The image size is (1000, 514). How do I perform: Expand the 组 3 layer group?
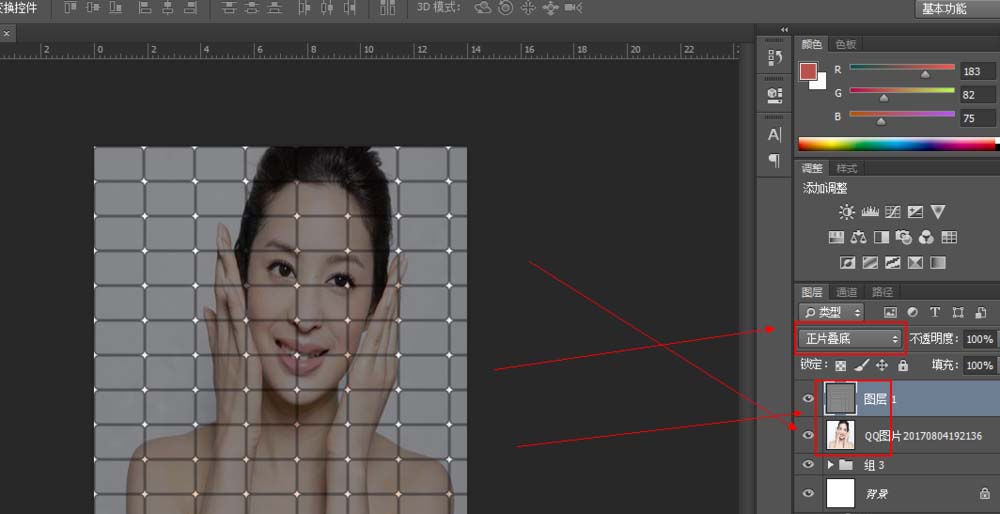830,465
